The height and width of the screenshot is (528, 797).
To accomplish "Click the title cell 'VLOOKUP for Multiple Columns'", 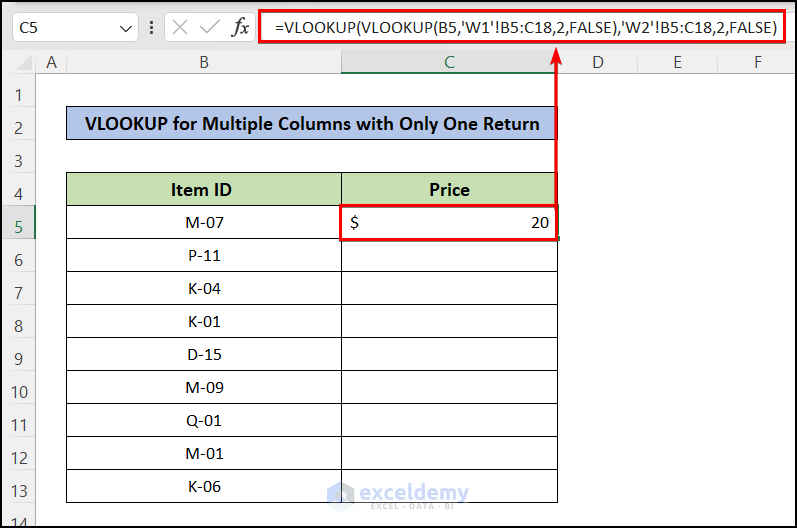I will tap(312, 123).
